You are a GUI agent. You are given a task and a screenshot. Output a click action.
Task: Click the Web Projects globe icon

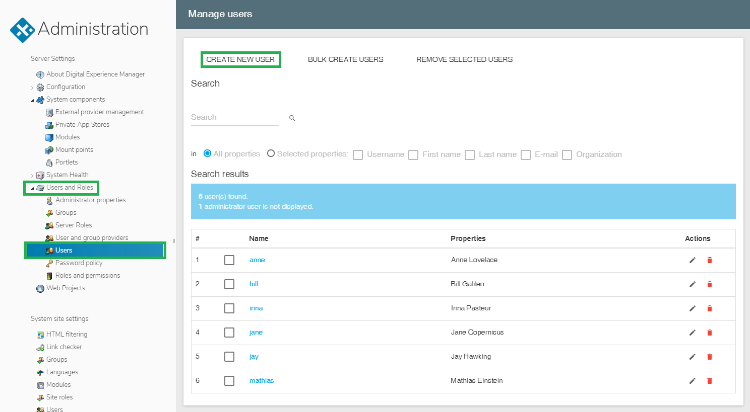click(40, 289)
